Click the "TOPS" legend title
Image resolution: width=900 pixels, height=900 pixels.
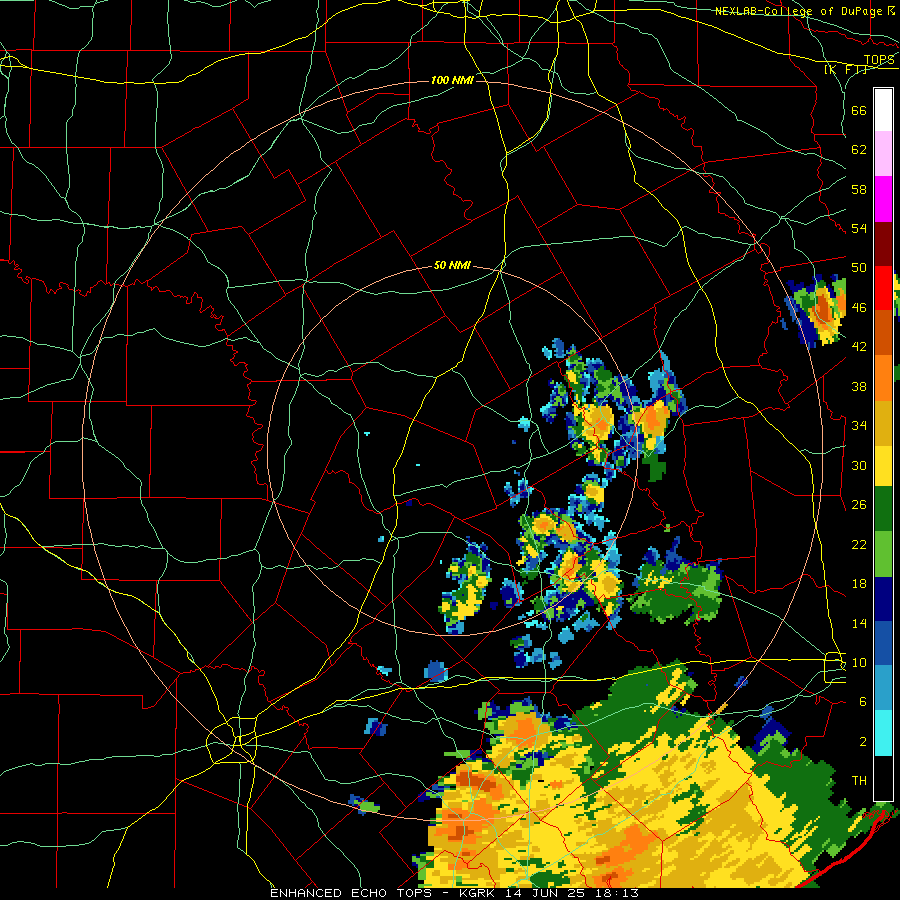coord(879,60)
